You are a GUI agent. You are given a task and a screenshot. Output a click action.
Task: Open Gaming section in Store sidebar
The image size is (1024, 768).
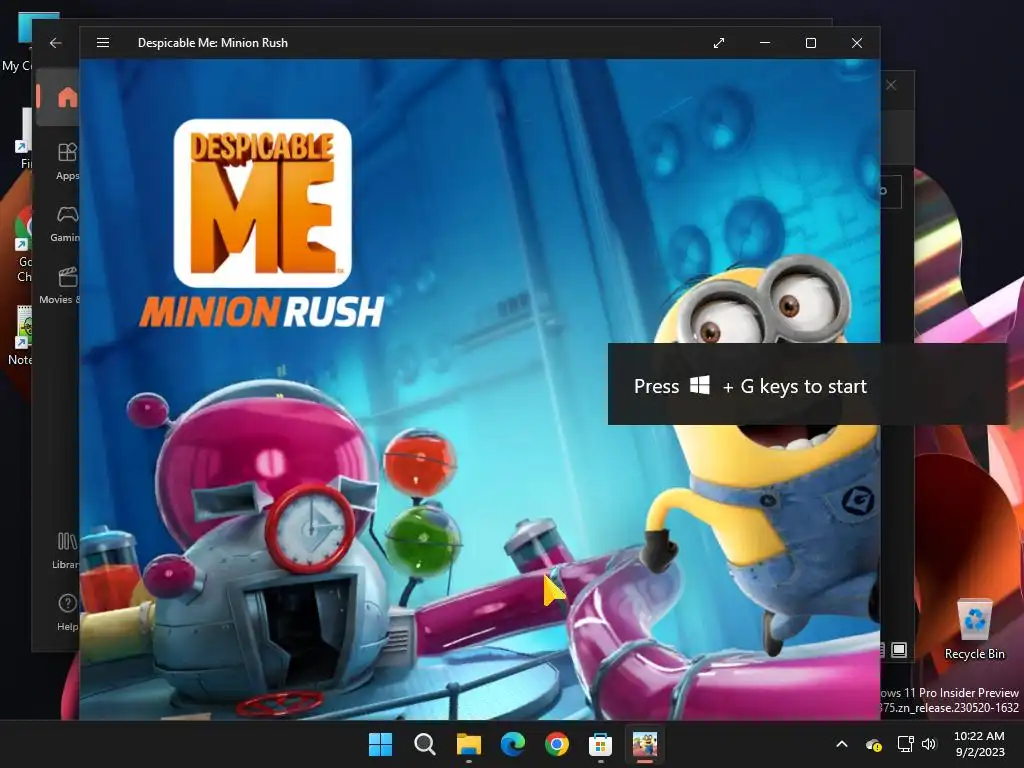(66, 223)
